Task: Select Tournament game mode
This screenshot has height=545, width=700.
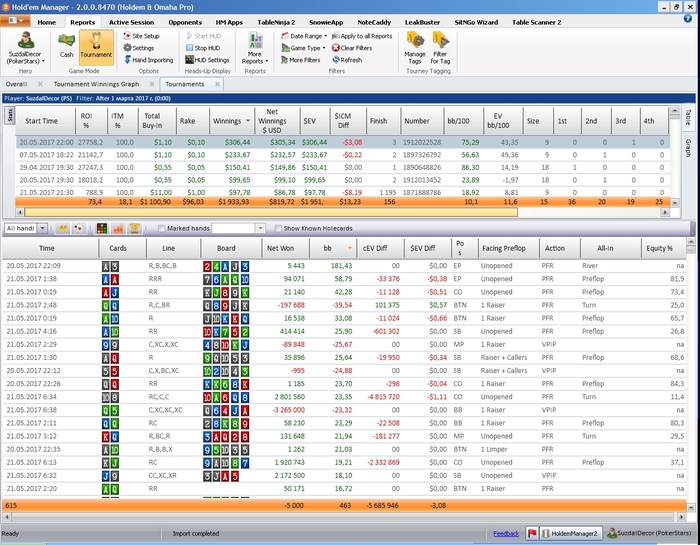Action: pyautogui.click(x=96, y=46)
